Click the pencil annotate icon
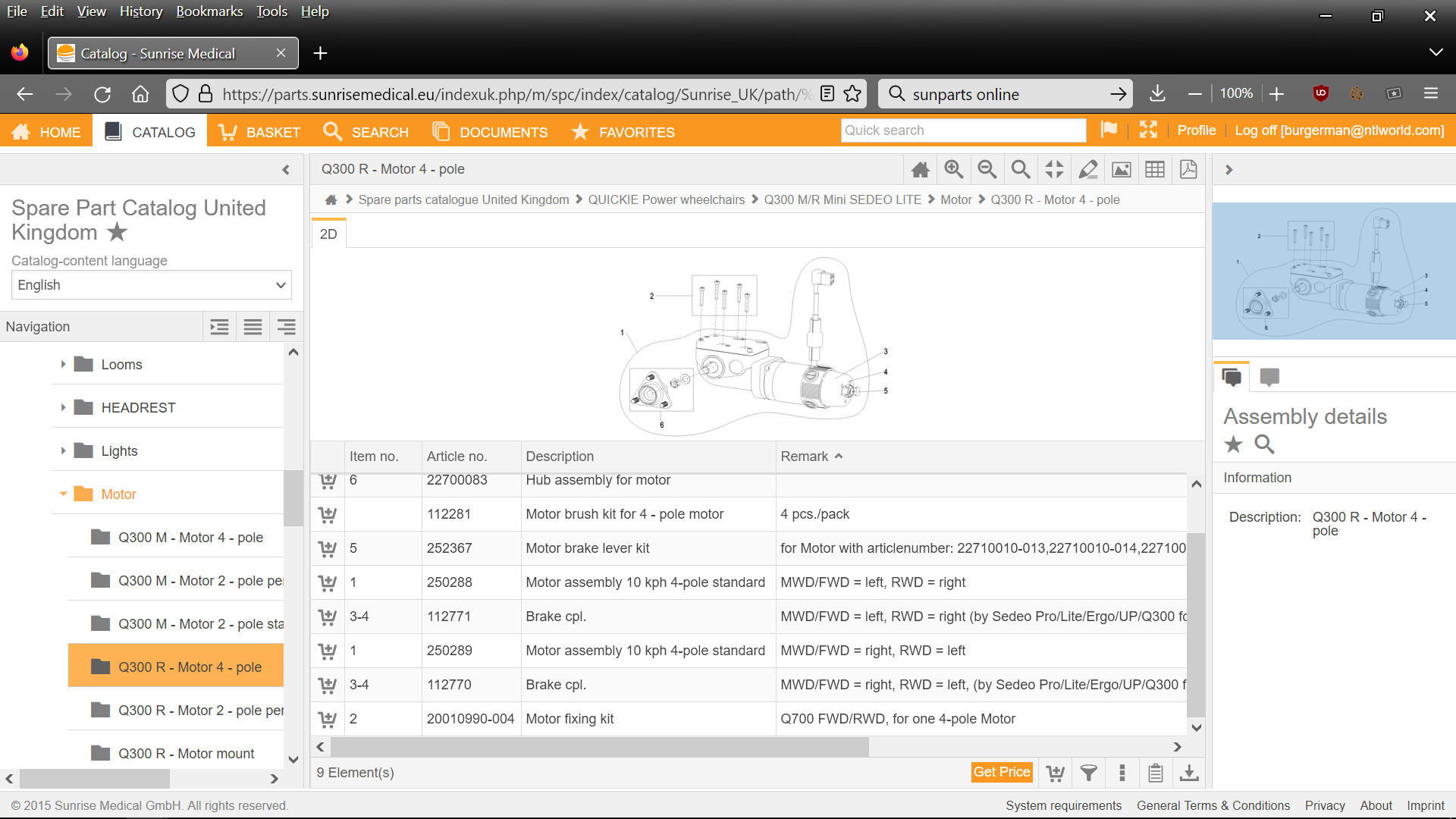This screenshot has width=1456, height=819. click(x=1087, y=169)
